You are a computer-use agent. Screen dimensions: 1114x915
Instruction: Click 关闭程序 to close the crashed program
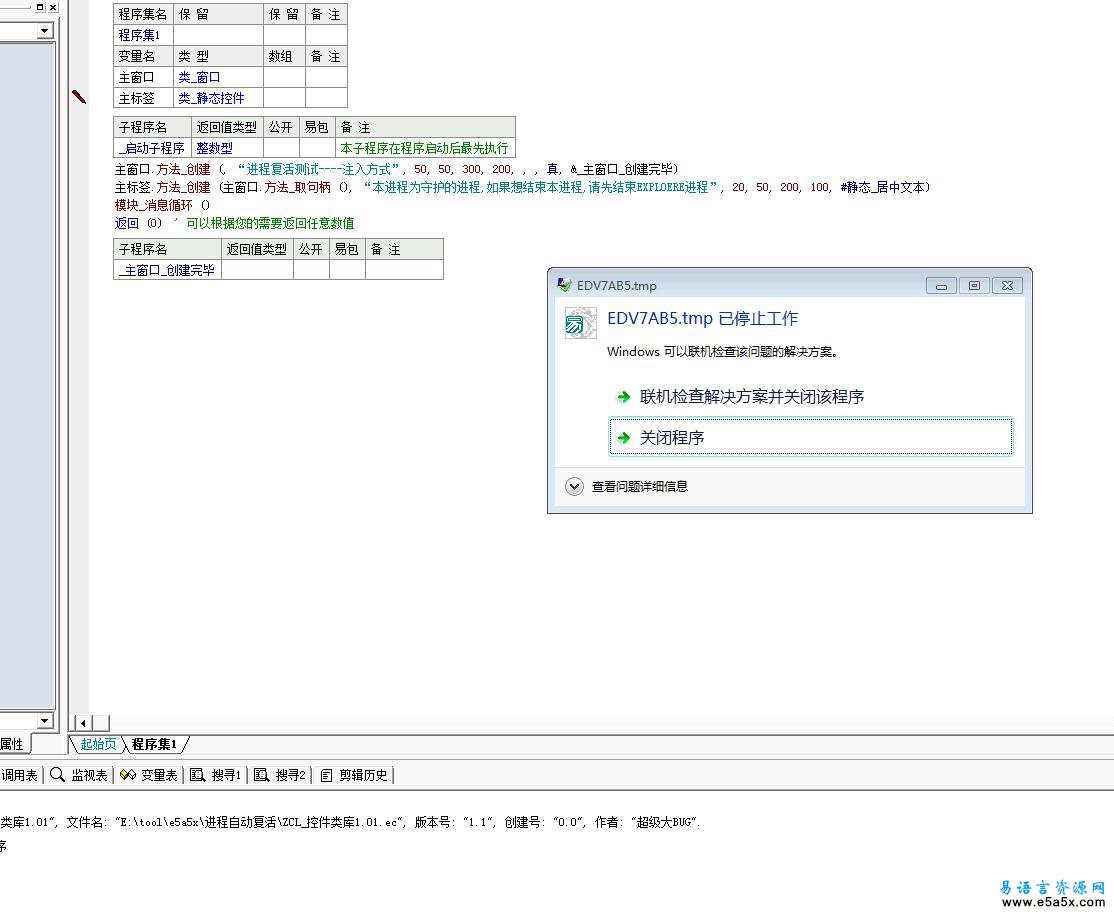pos(672,438)
